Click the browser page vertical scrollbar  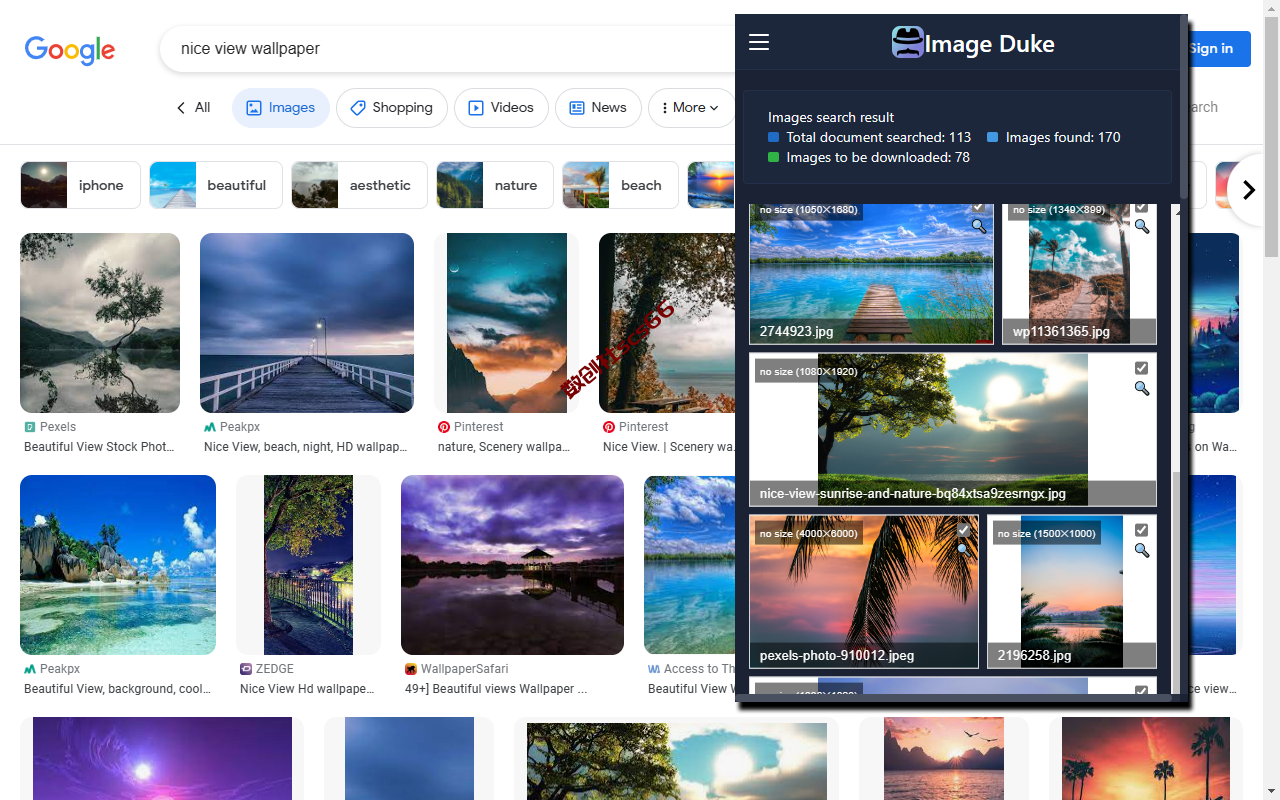point(1272,137)
